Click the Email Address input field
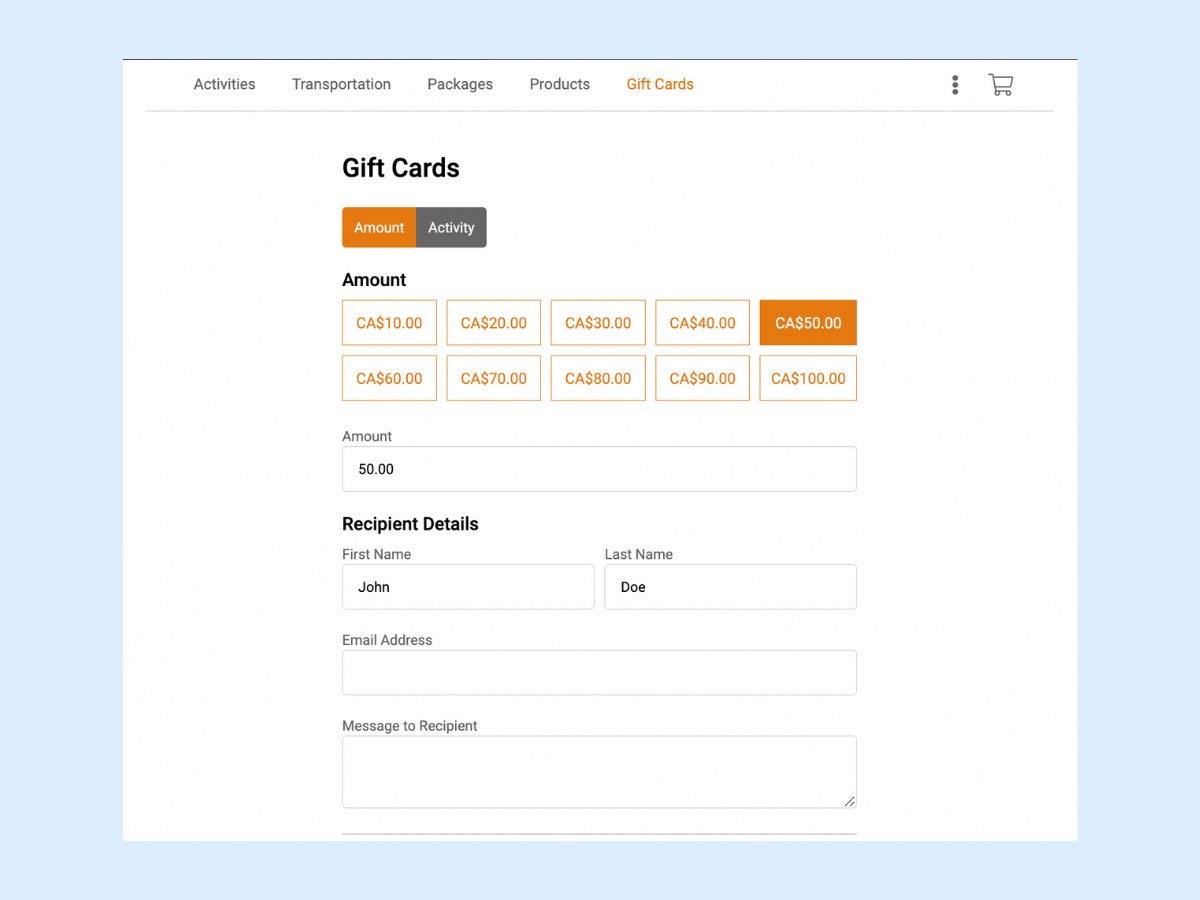 pos(599,672)
